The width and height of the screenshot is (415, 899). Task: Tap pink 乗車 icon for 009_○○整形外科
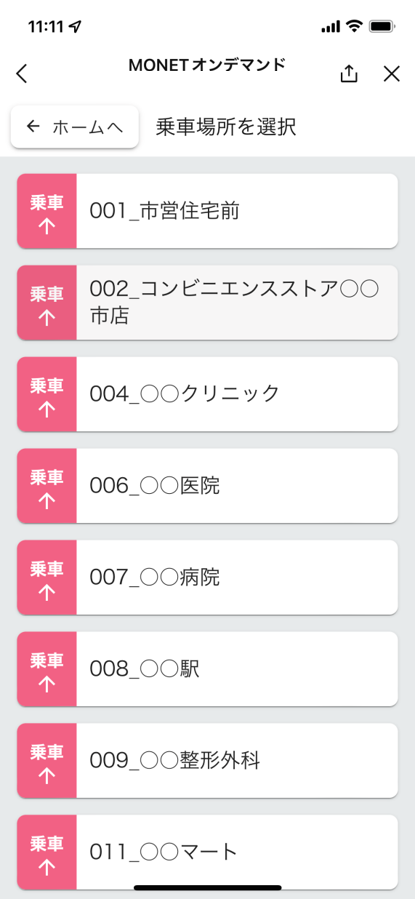pyautogui.click(x=47, y=760)
